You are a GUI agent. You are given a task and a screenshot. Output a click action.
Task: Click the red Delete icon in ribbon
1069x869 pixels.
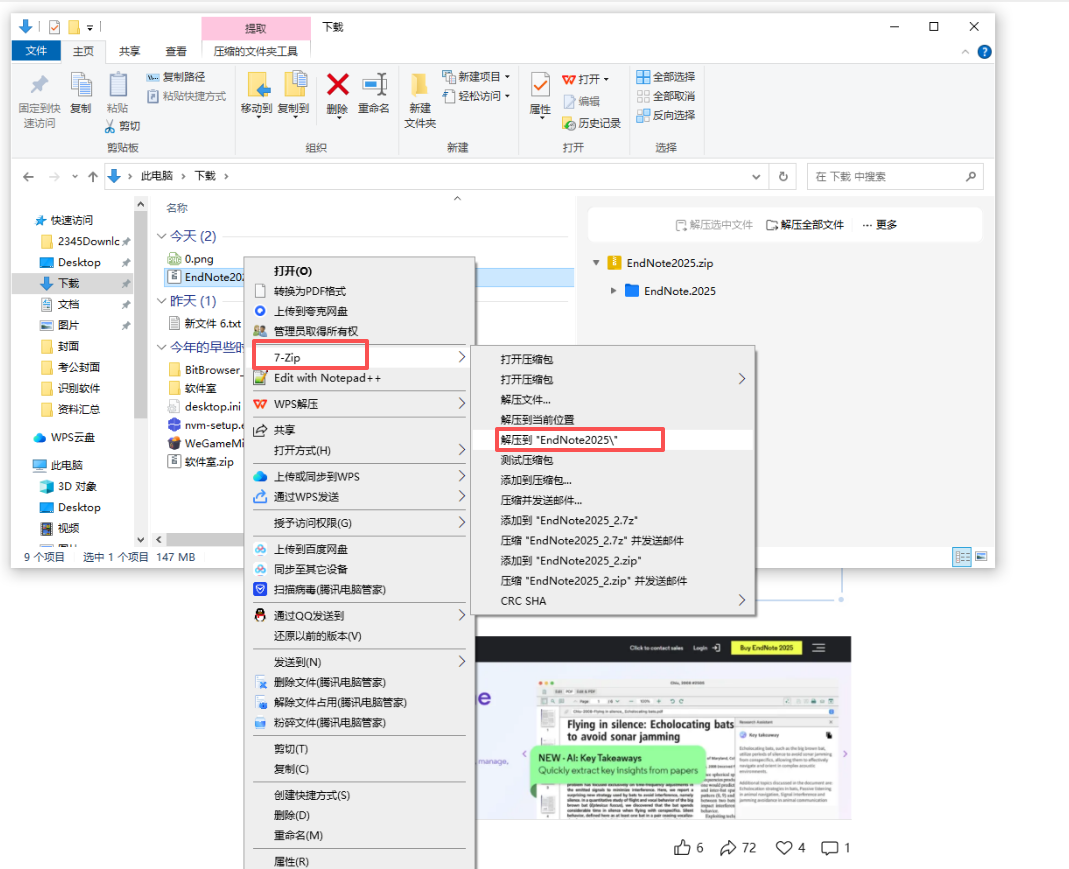click(x=338, y=87)
